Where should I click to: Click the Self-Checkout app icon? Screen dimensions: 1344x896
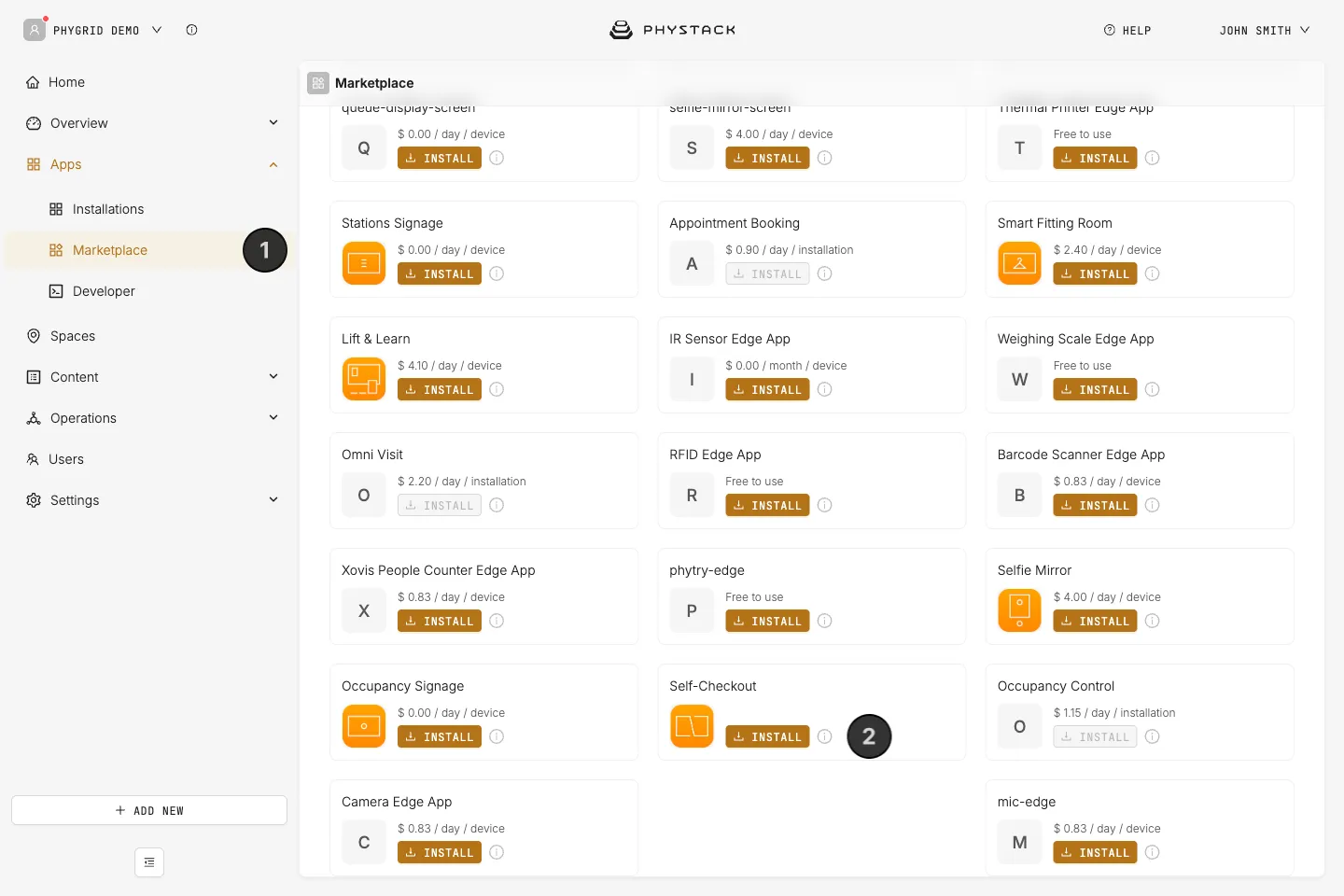click(692, 726)
